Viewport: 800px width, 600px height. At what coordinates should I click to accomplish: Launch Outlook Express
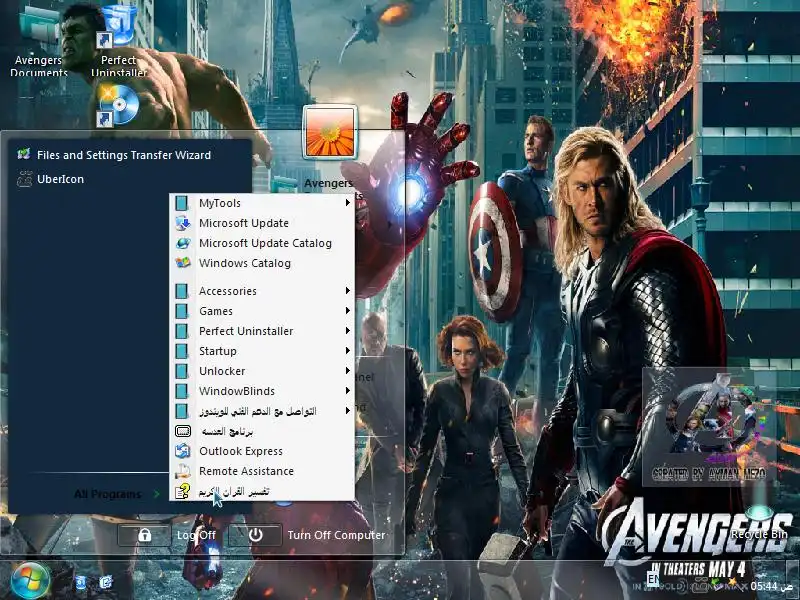pos(262,451)
